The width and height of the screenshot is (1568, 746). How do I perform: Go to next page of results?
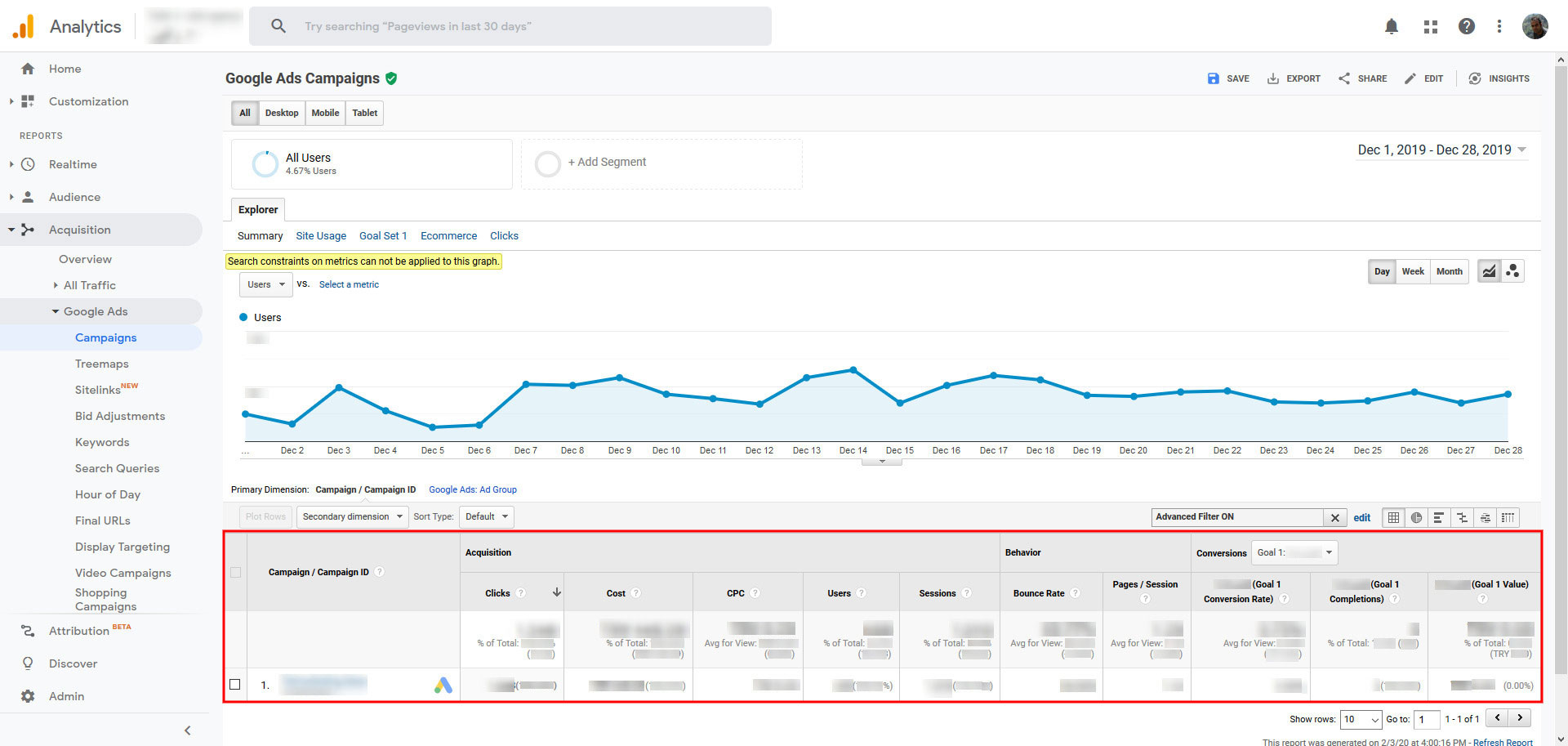(1520, 718)
